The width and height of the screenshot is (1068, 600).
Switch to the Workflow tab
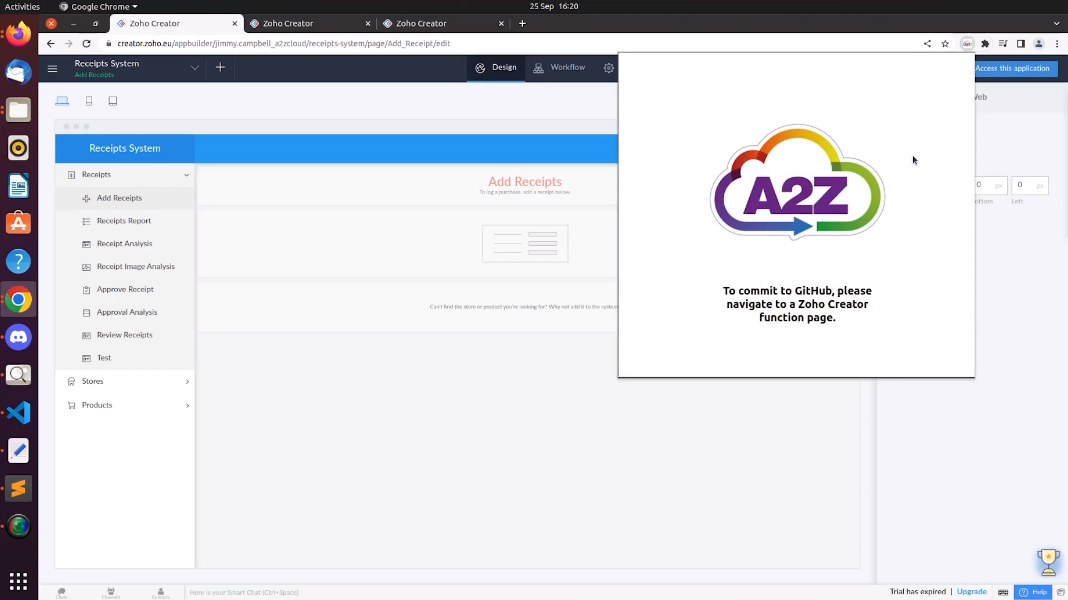click(x=559, y=67)
